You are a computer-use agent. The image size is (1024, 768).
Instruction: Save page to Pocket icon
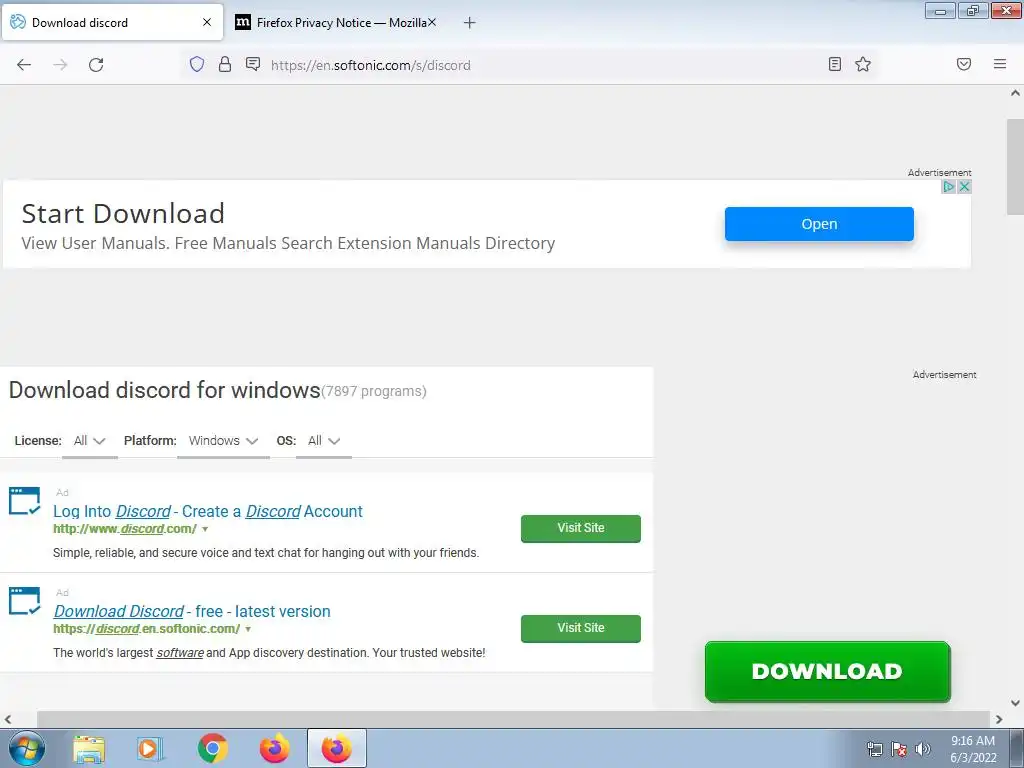pyautogui.click(x=964, y=64)
